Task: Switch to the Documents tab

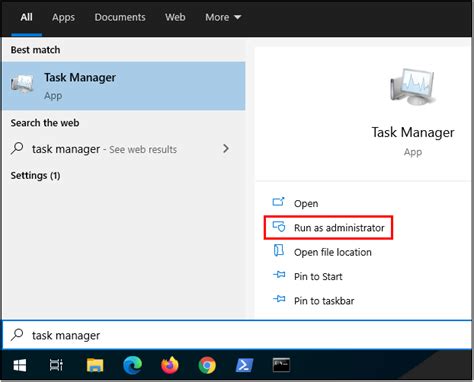Action: click(120, 17)
